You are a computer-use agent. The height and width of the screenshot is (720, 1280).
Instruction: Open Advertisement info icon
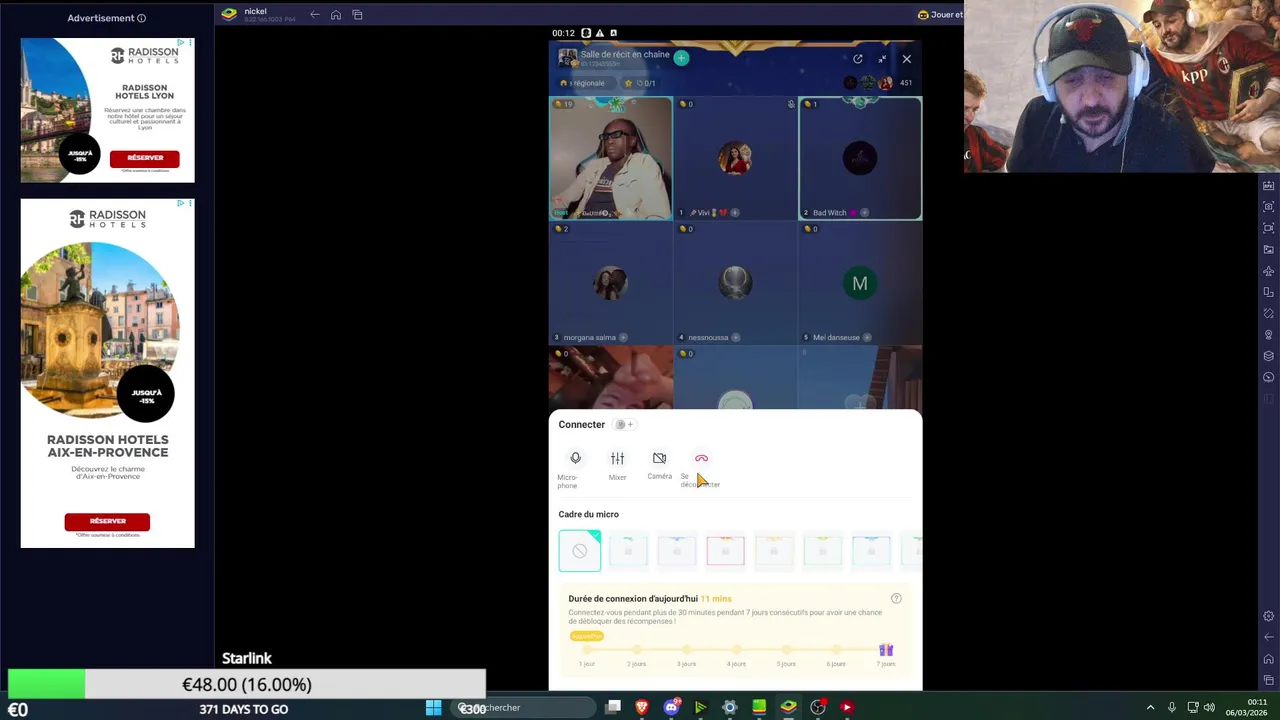[x=141, y=18]
